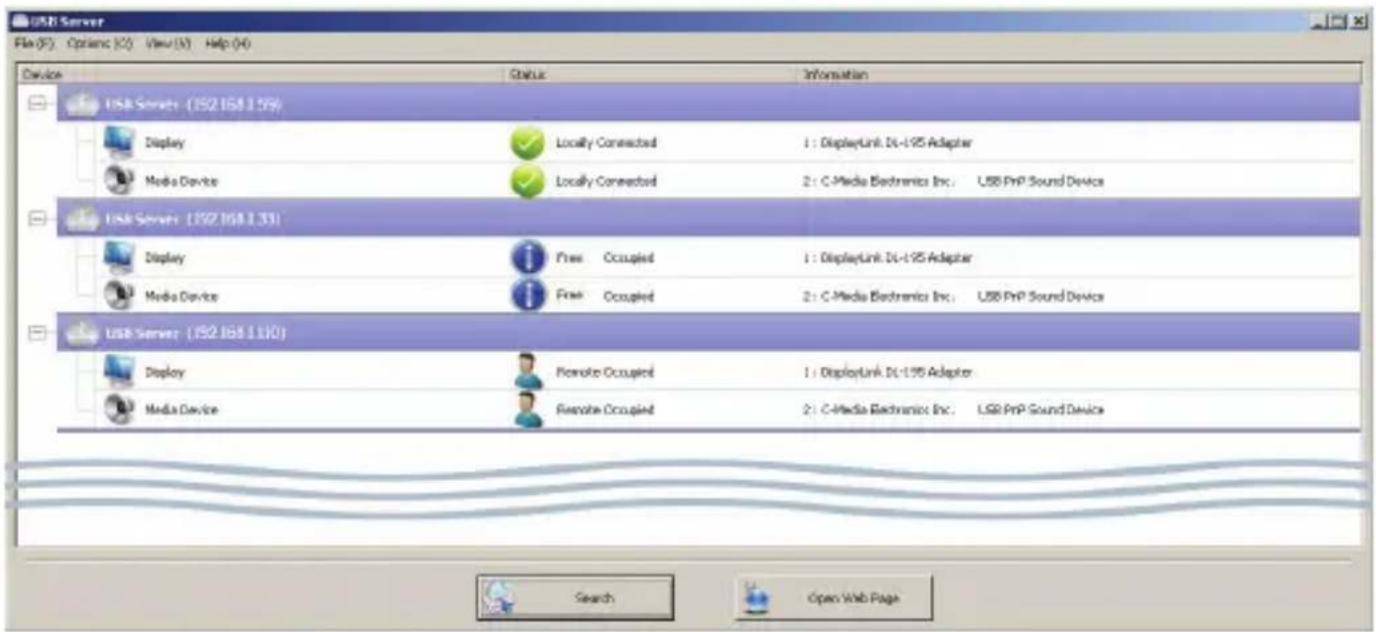Click the blue info icon on 192.168.1.33 Media Device row
1376x632 pixels.
pyautogui.click(x=527, y=296)
